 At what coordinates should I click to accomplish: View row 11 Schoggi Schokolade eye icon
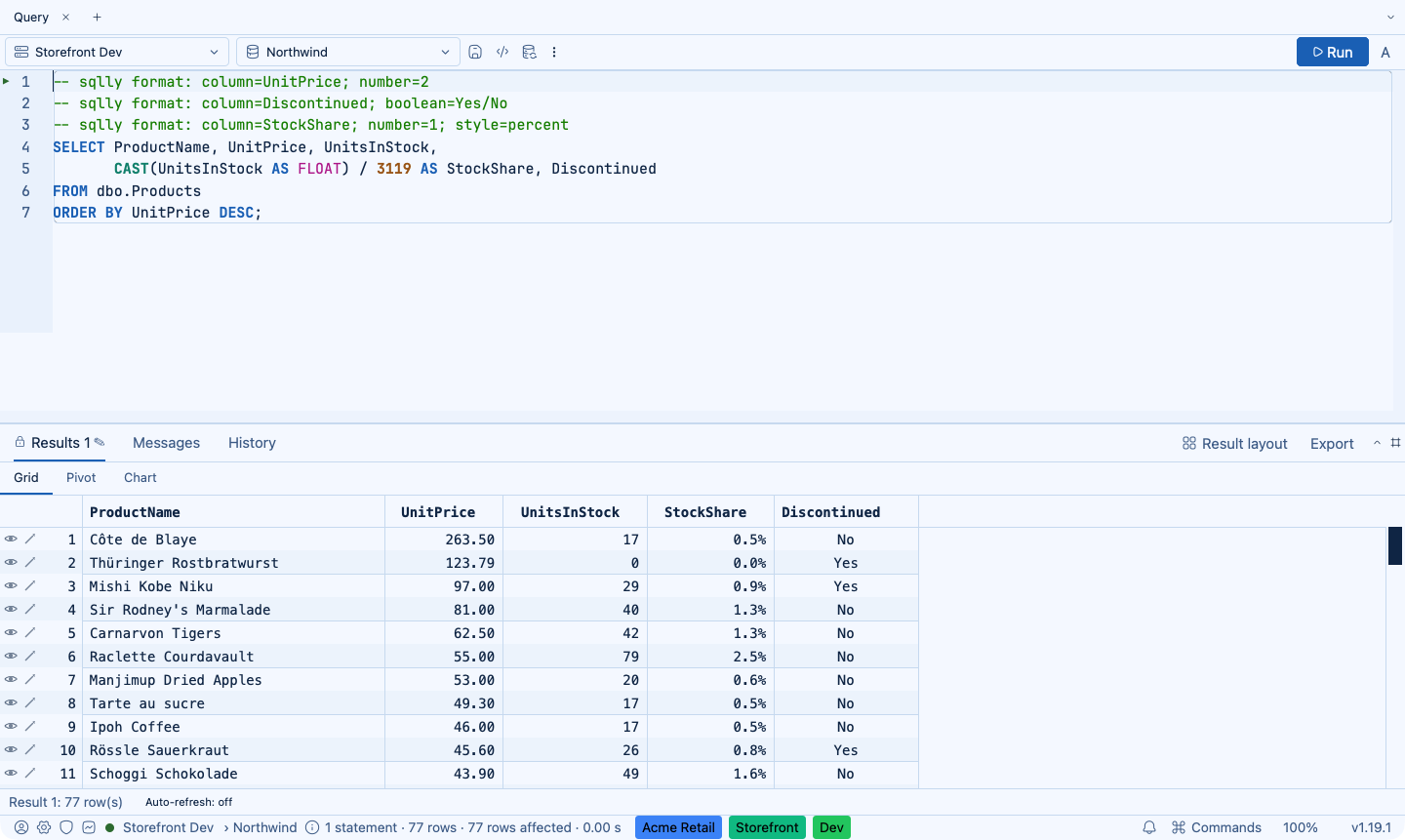[11, 773]
